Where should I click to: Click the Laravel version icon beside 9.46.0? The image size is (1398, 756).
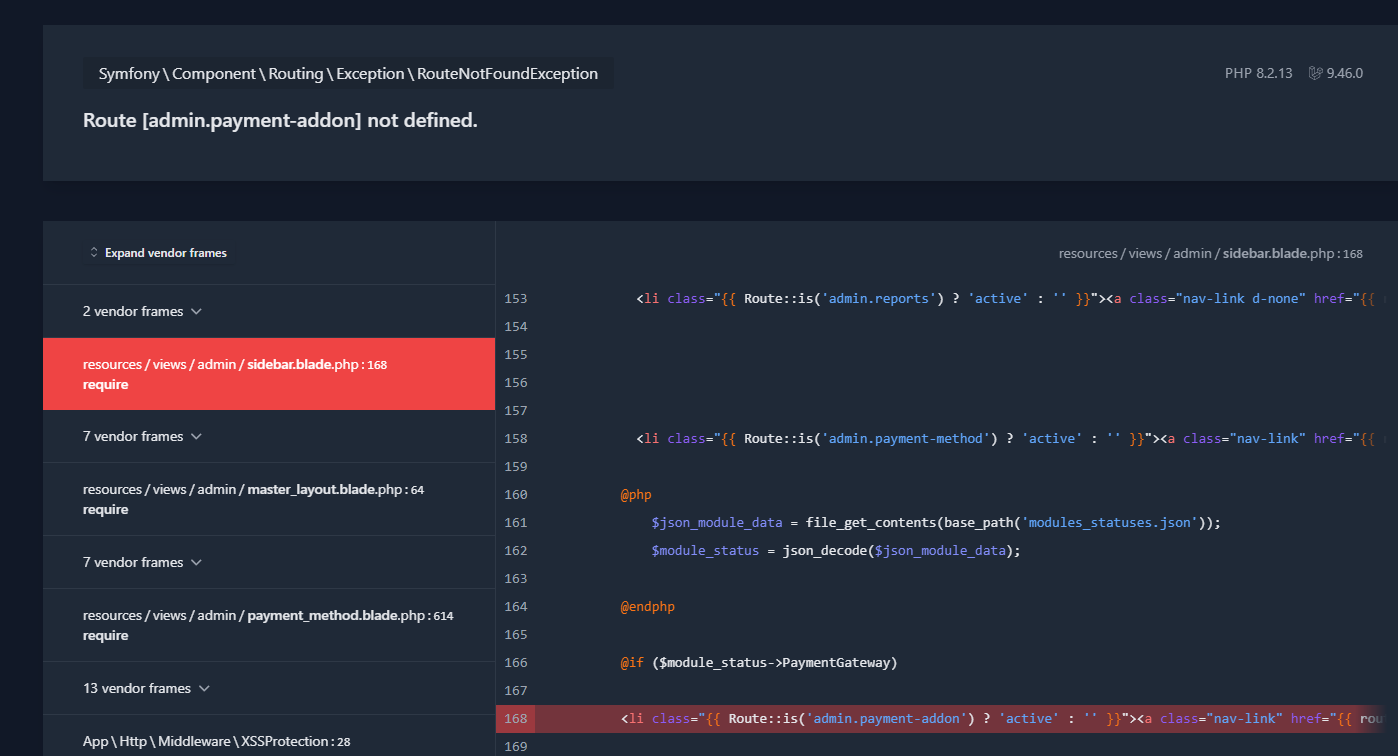pyautogui.click(x=1316, y=74)
